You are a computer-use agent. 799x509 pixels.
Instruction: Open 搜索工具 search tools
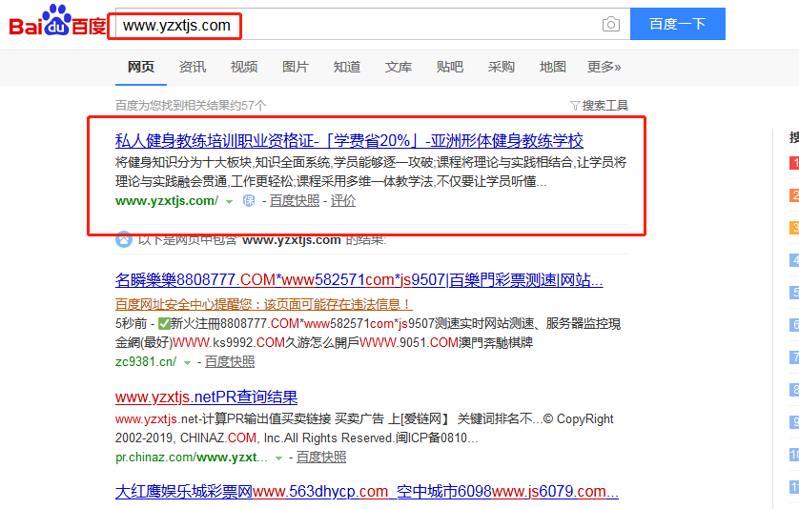[x=605, y=105]
